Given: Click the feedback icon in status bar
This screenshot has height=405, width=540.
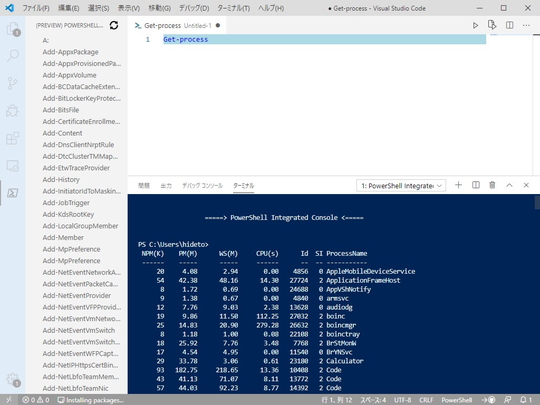Looking at the screenshot, I should pyautogui.click(x=508, y=400).
